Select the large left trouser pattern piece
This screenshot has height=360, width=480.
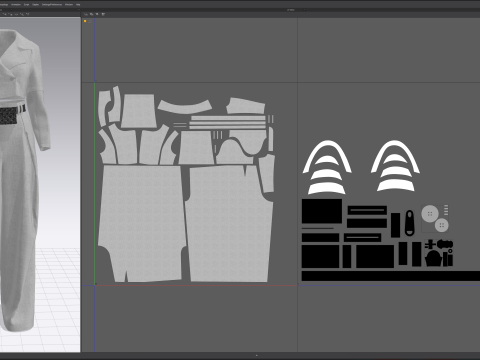(x=142, y=223)
